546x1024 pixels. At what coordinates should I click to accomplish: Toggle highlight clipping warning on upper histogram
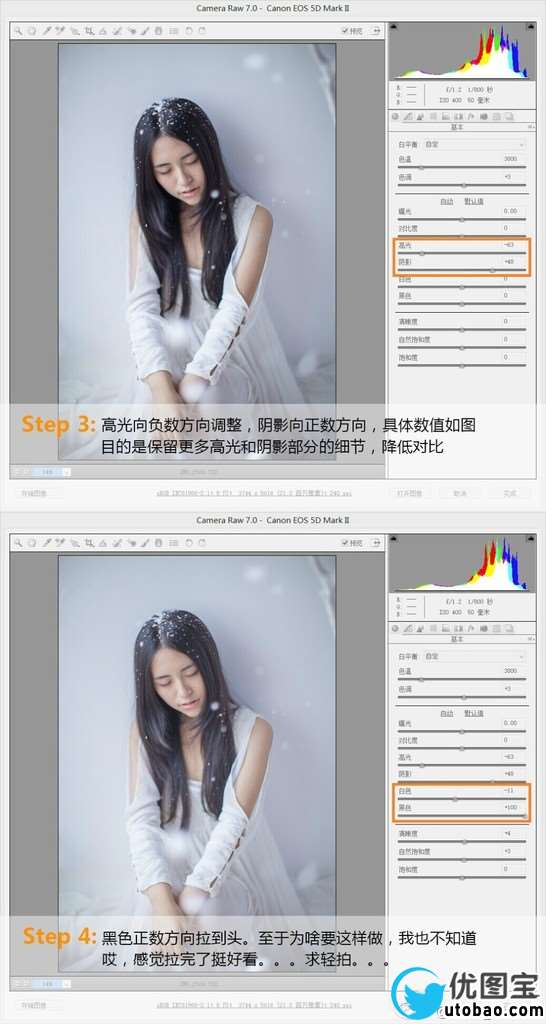[524, 27]
